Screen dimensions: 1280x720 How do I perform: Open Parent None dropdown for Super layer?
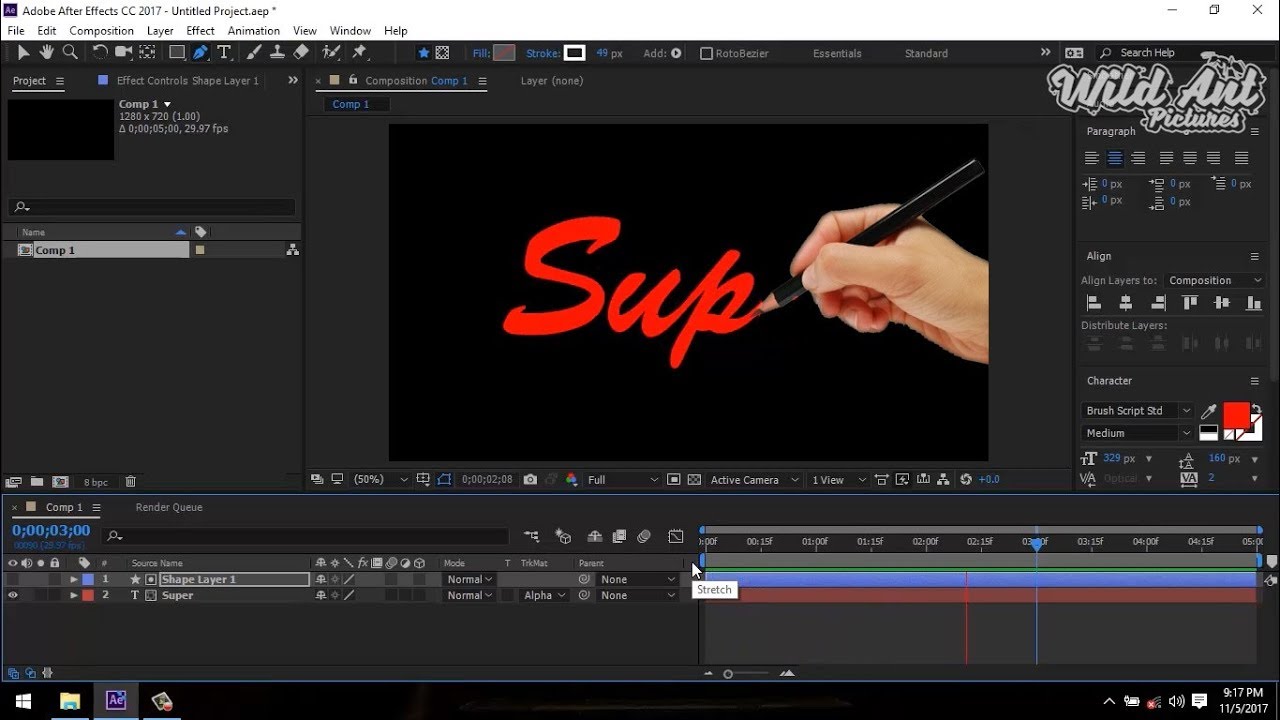638,595
